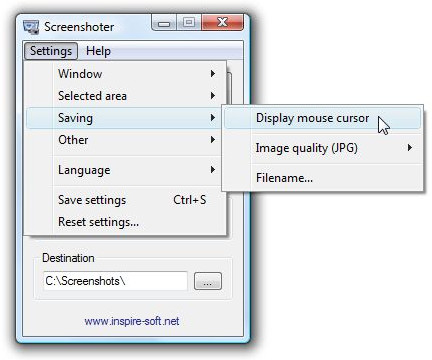This screenshot has height=360, width=432.
Task: Minimize the Screenshoter window
Action: [164, 23]
